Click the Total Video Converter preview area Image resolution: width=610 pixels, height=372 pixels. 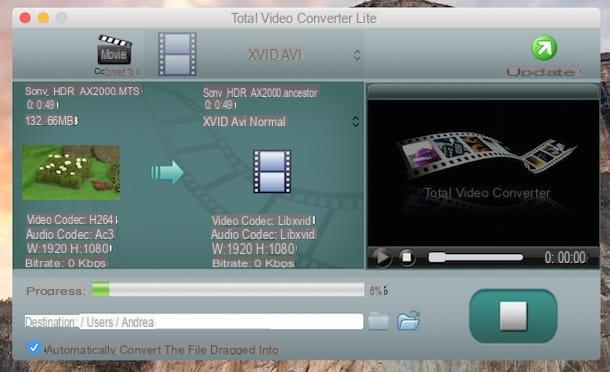pyautogui.click(x=483, y=173)
